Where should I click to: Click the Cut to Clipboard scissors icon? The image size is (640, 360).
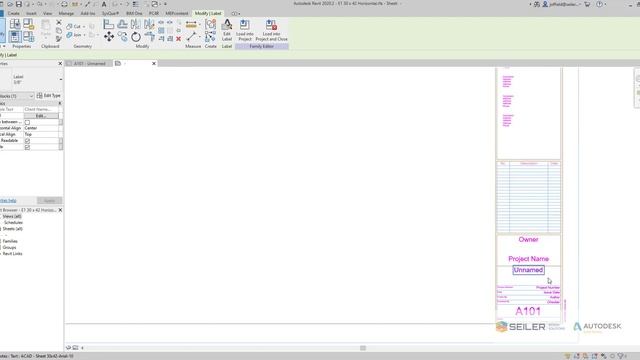point(59,22)
